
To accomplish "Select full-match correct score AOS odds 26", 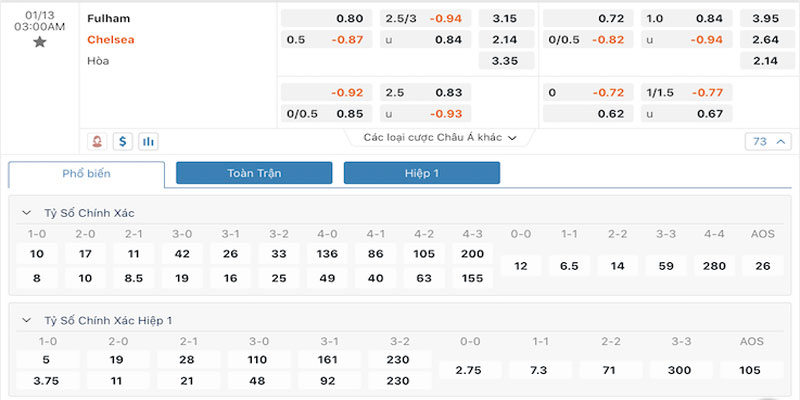I will click(763, 265).
